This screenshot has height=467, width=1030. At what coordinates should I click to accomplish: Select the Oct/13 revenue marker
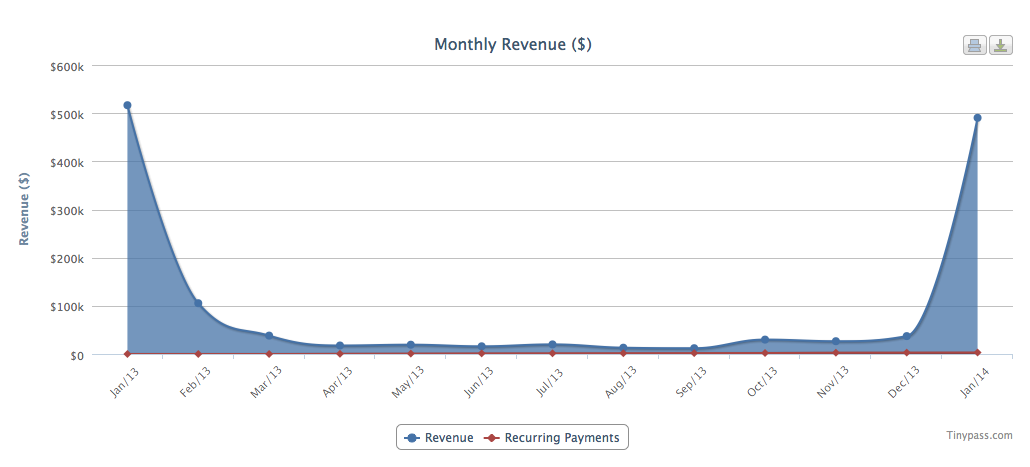point(765,340)
